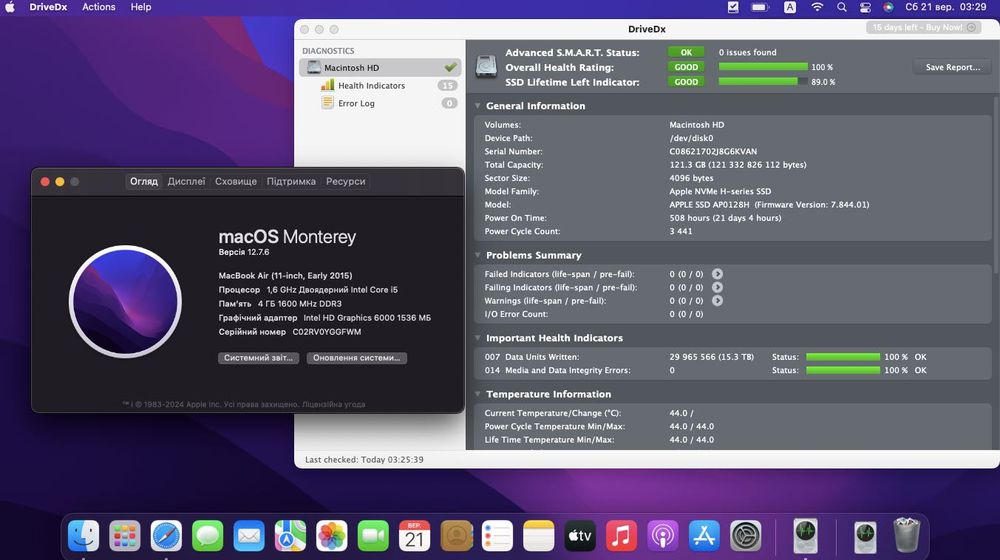
Task: Click the green OK S.M.A.R.T. status badge
Action: tap(686, 52)
